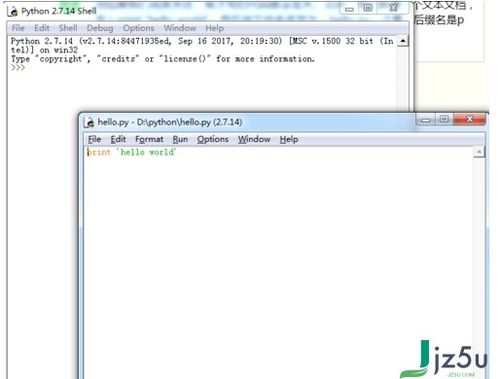Screen dimensions: 500x379
Task: Maximize the Python 2.7.14 Shell window
Action: pos(368,8)
